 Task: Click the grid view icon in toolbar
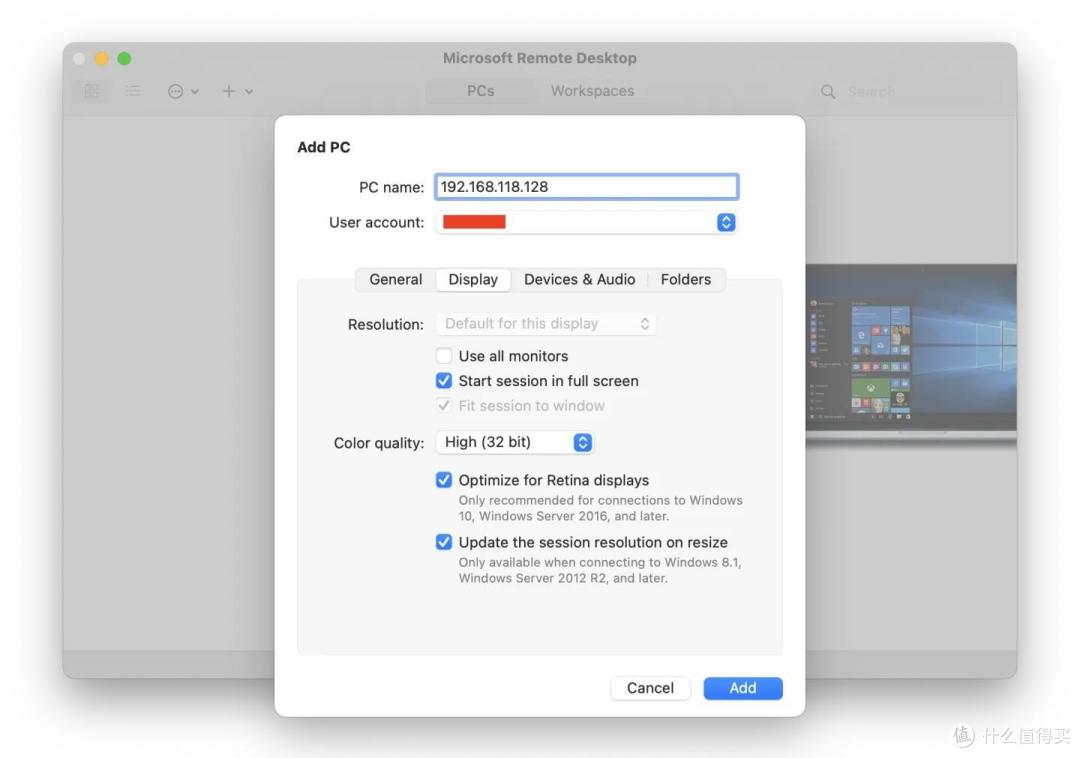(x=91, y=91)
